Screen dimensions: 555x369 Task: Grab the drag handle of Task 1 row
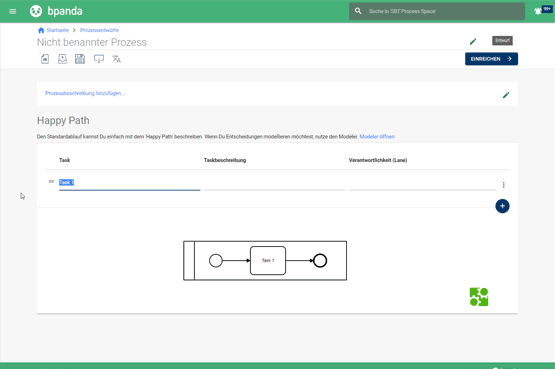pyautogui.click(x=51, y=181)
